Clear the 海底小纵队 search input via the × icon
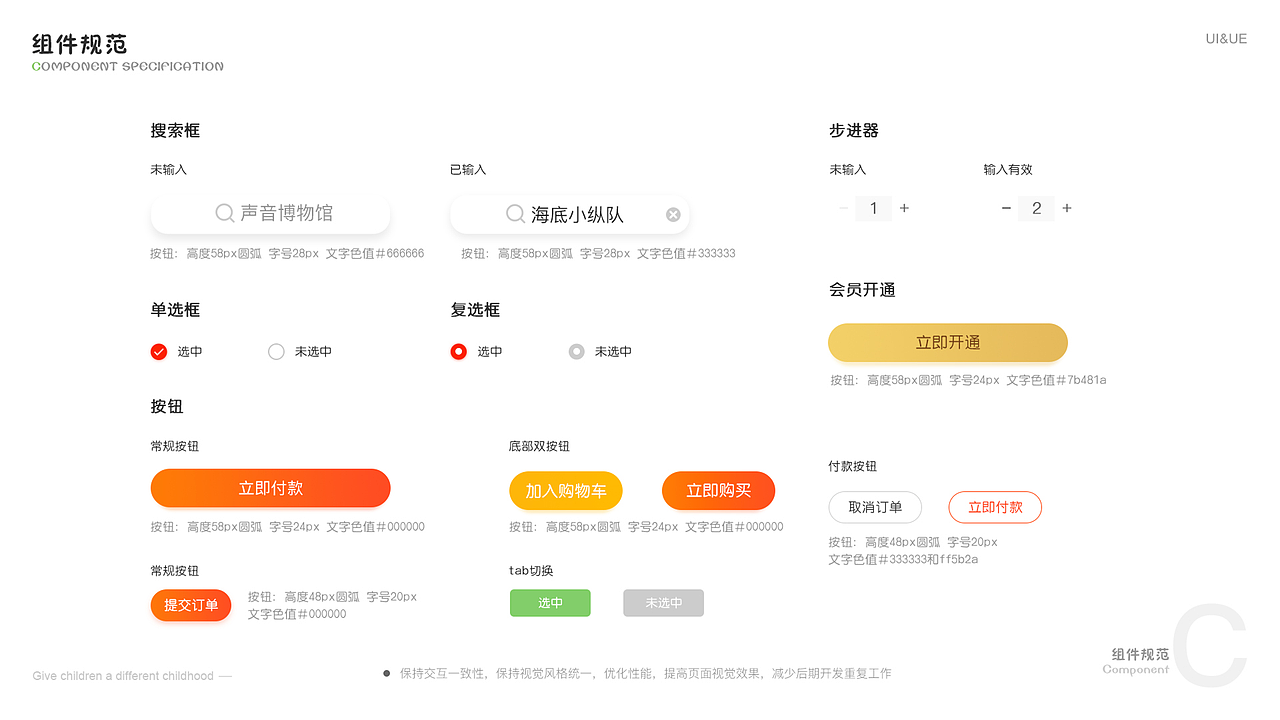1280x720 pixels. 672,213
